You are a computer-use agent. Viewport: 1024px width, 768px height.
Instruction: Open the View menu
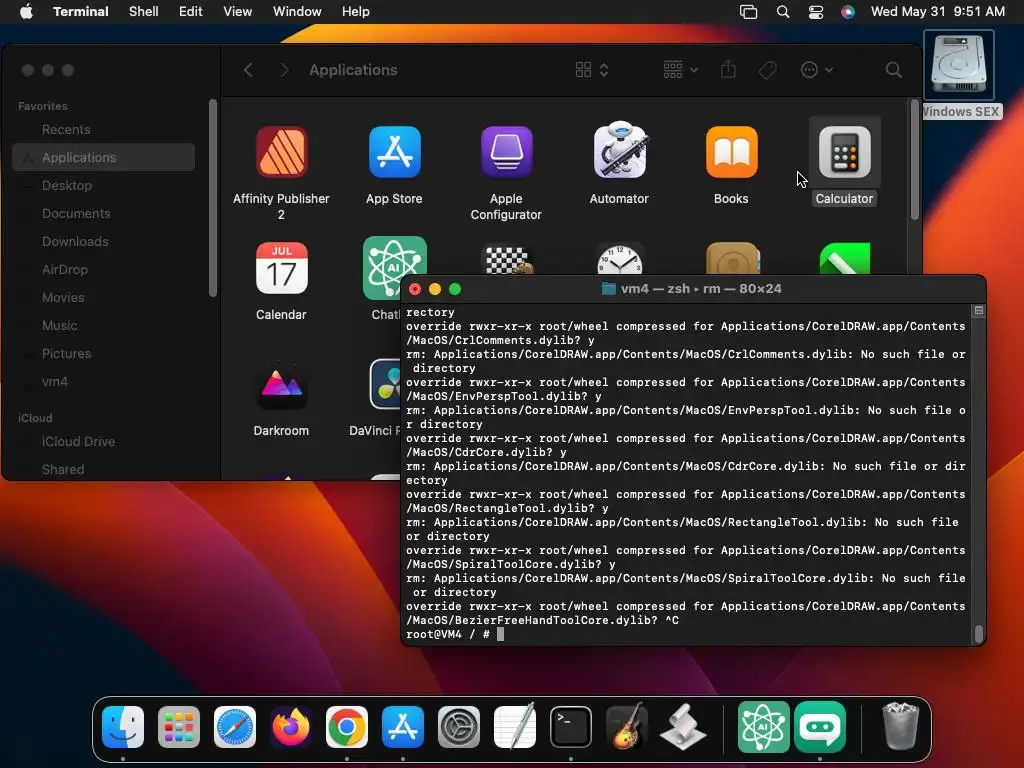(x=238, y=12)
